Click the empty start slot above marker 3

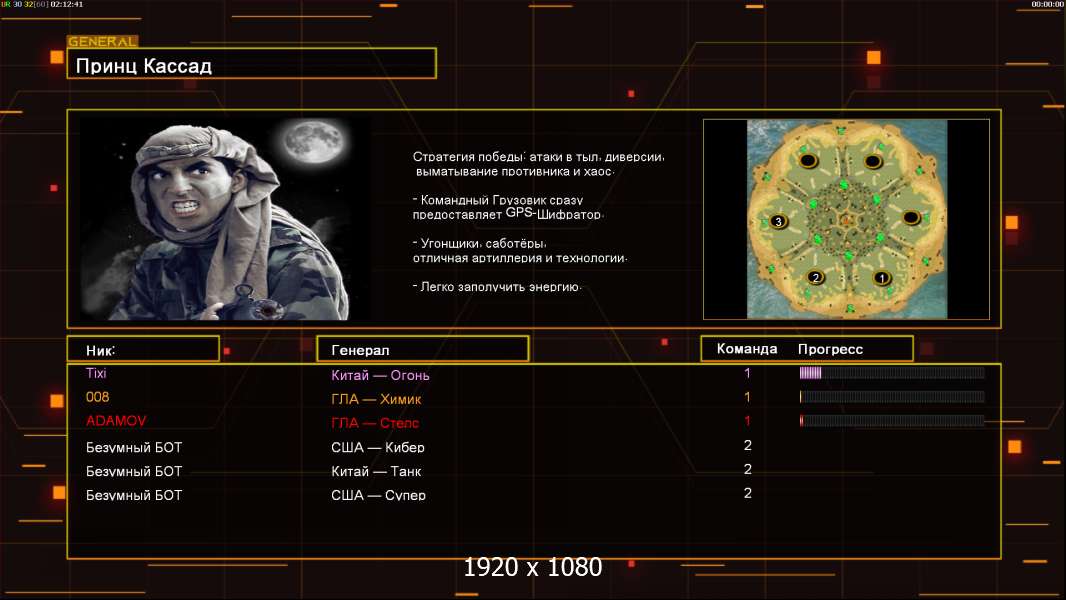tap(808, 160)
